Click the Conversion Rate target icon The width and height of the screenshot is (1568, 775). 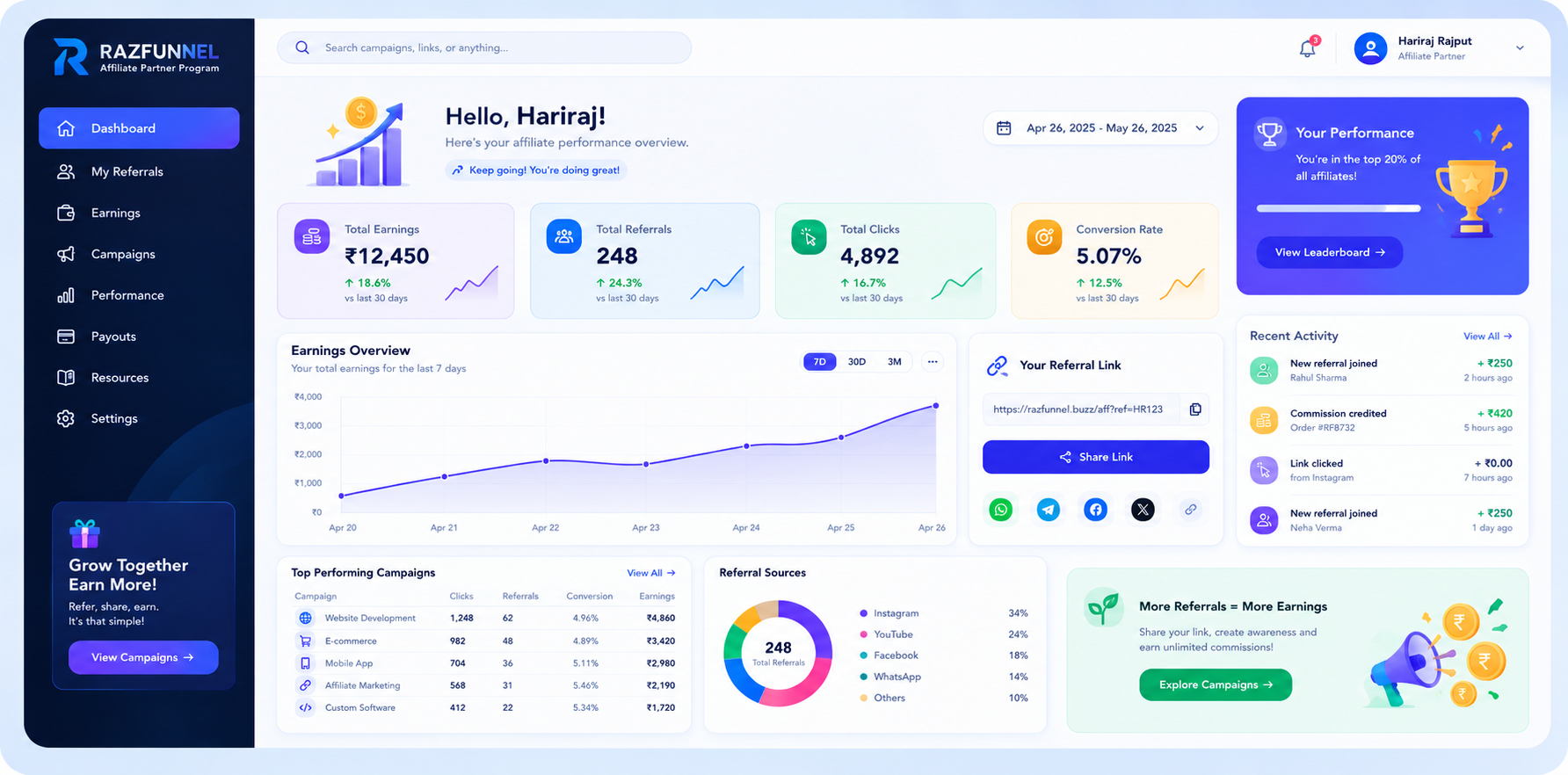coord(1044,236)
